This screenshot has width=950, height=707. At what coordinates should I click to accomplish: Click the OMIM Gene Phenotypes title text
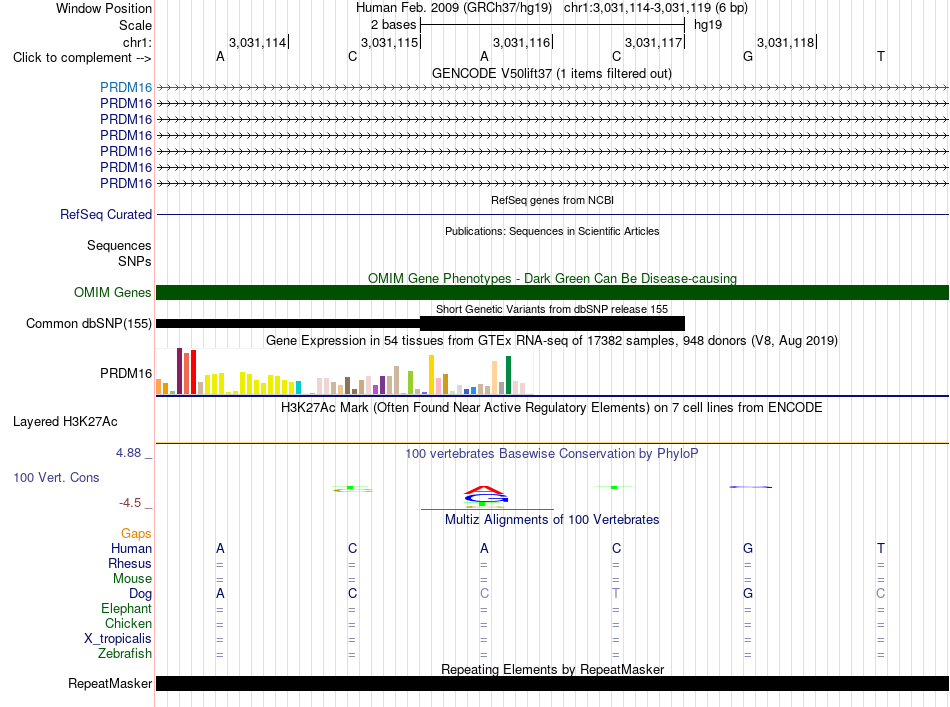click(552, 279)
